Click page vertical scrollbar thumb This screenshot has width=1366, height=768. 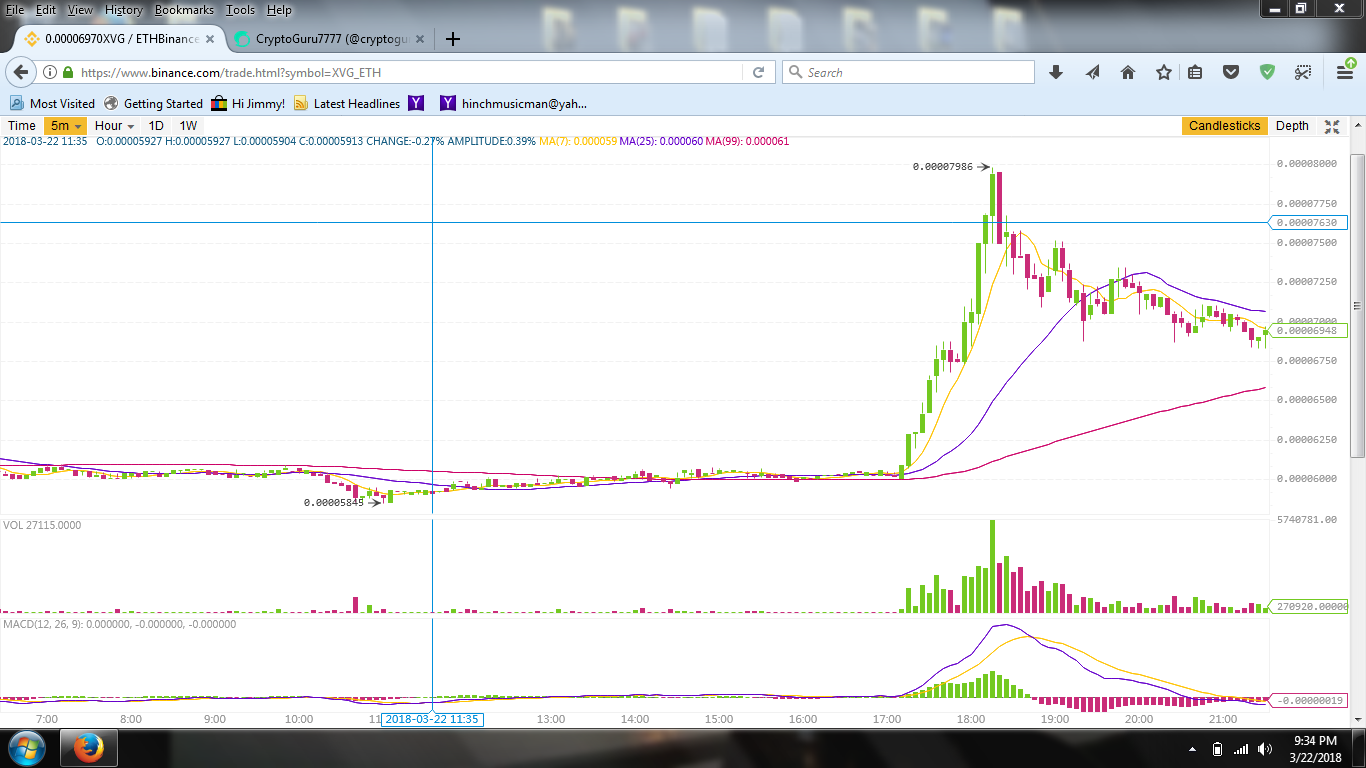[x=1357, y=304]
